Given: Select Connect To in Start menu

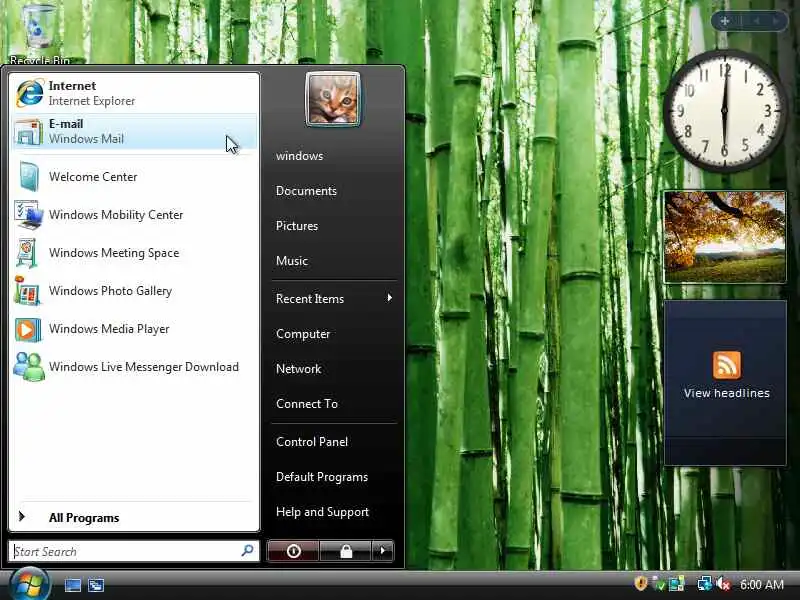Looking at the screenshot, I should pos(307,404).
